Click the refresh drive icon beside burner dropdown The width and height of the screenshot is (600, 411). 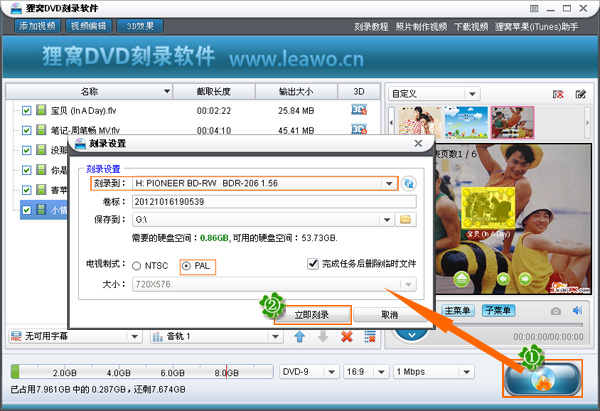pos(409,183)
